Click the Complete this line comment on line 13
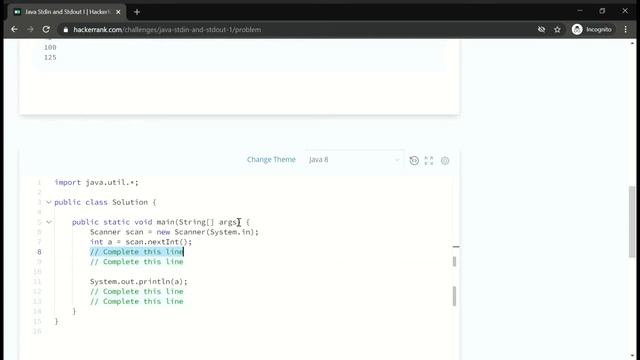 pos(137,301)
